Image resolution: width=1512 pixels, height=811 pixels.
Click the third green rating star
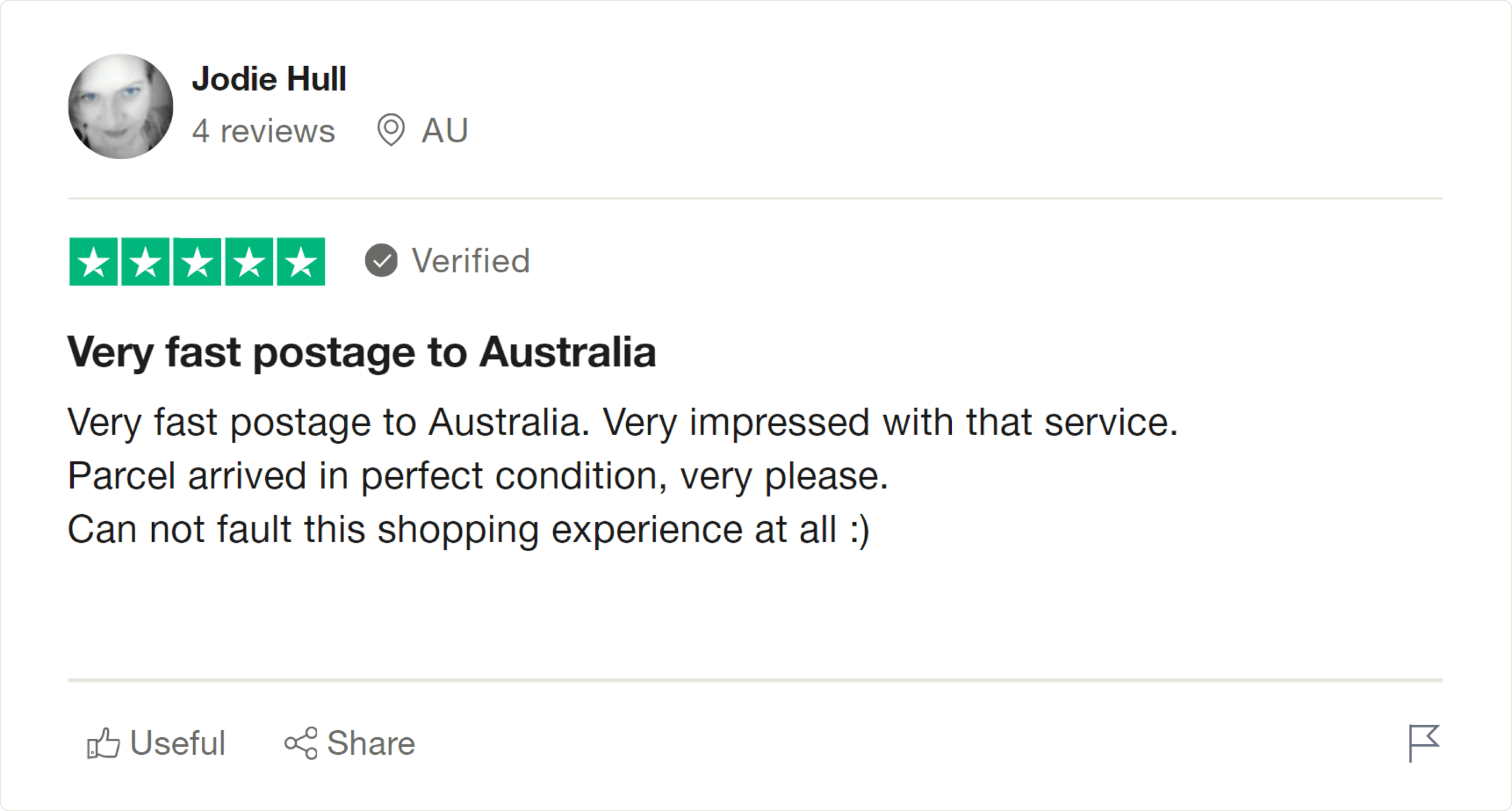[x=197, y=262]
